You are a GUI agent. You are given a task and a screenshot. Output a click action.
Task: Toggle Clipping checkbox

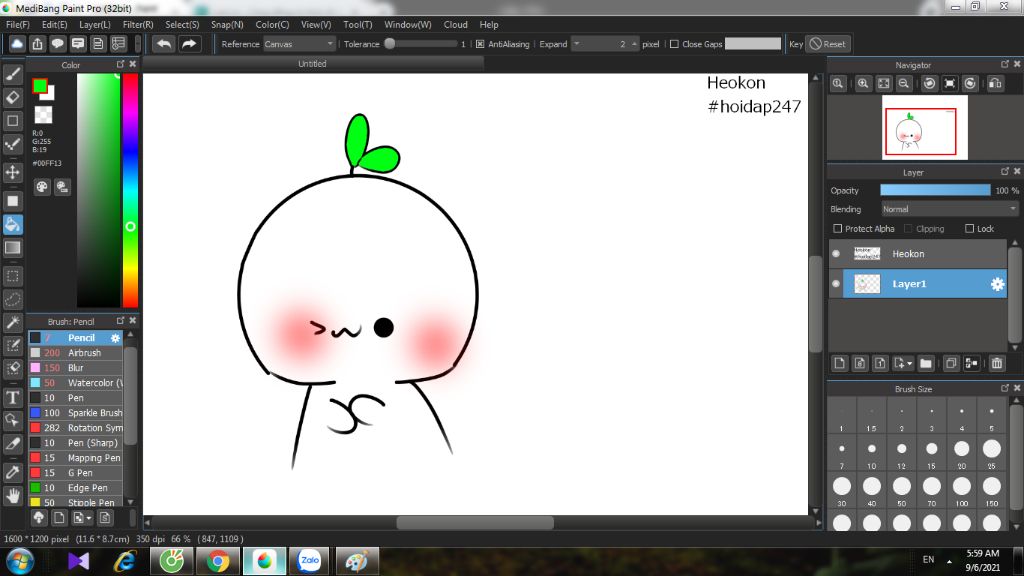coord(908,229)
